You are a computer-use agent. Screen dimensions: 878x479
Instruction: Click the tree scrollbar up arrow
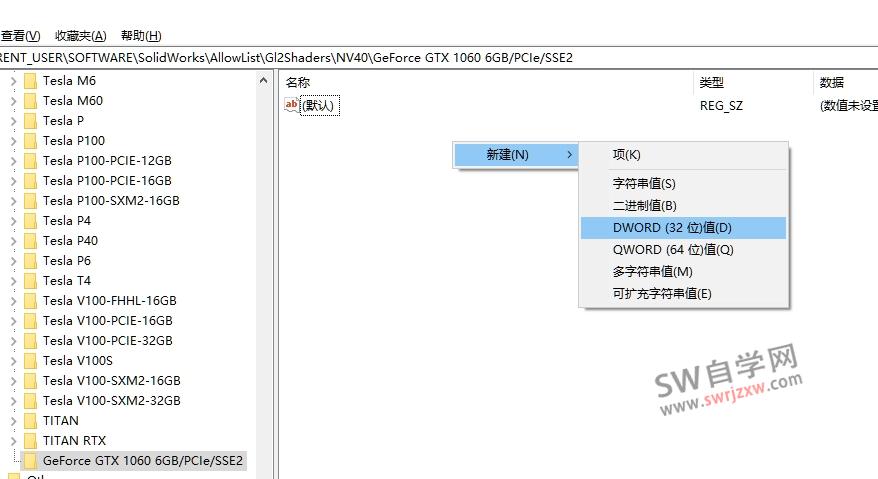click(x=263, y=81)
